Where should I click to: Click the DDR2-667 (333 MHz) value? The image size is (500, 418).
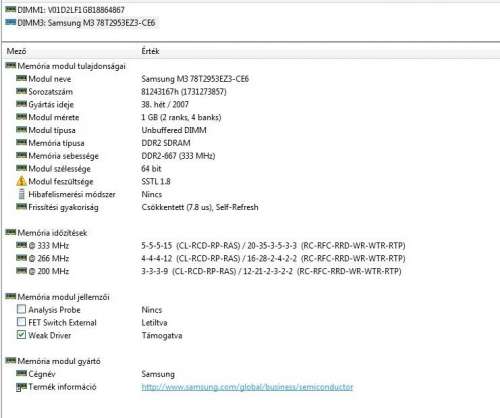pos(178,156)
